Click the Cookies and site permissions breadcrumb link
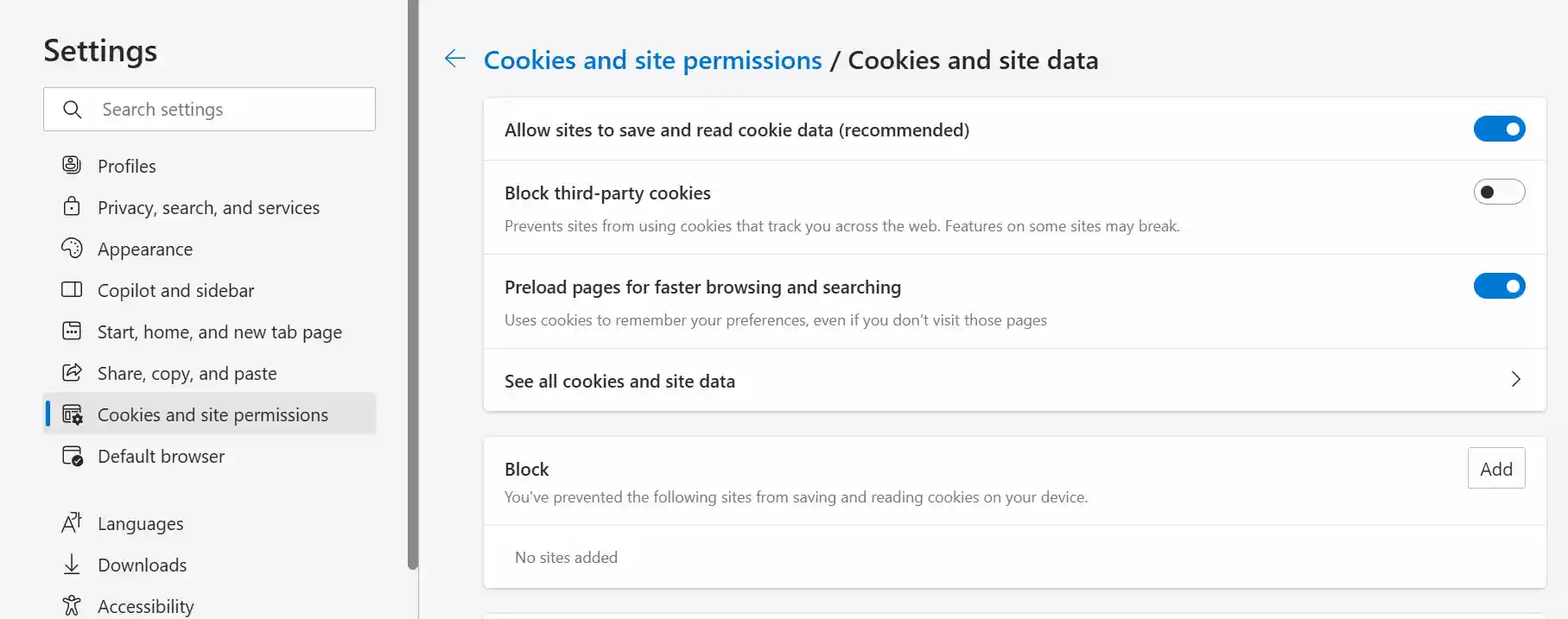This screenshot has width=1568, height=619. pos(651,60)
